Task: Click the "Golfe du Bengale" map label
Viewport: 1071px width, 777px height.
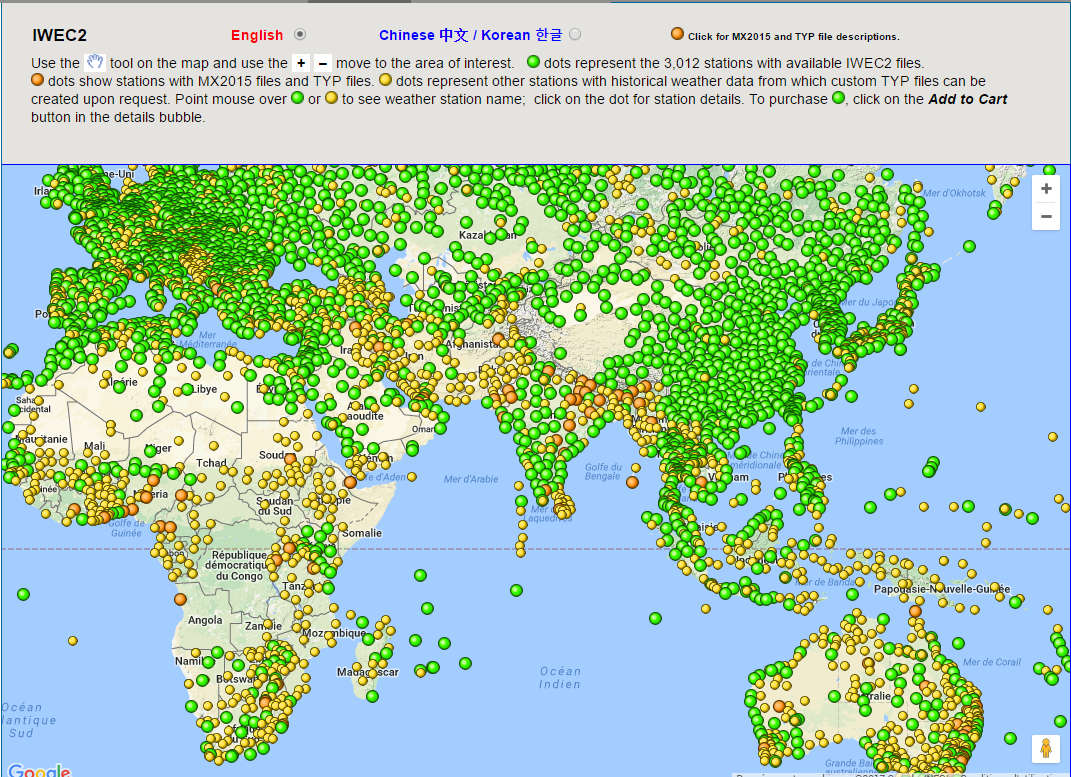Action: coord(603,472)
